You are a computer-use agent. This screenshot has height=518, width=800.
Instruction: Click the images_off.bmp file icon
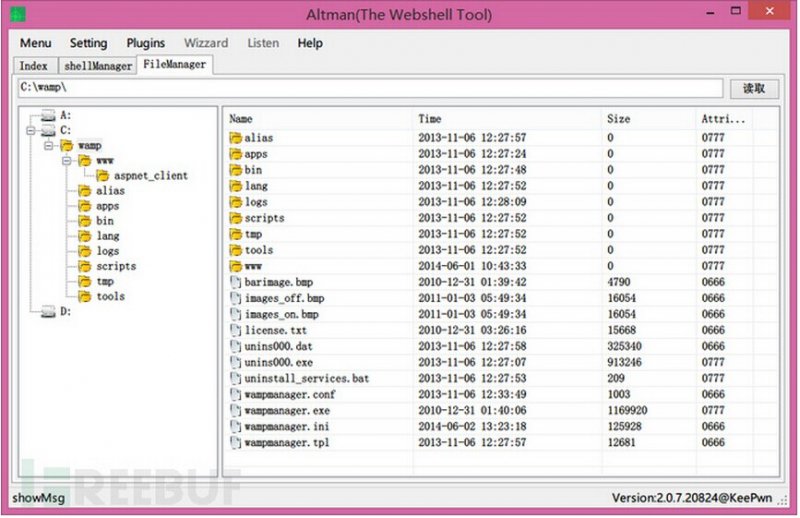(236, 299)
